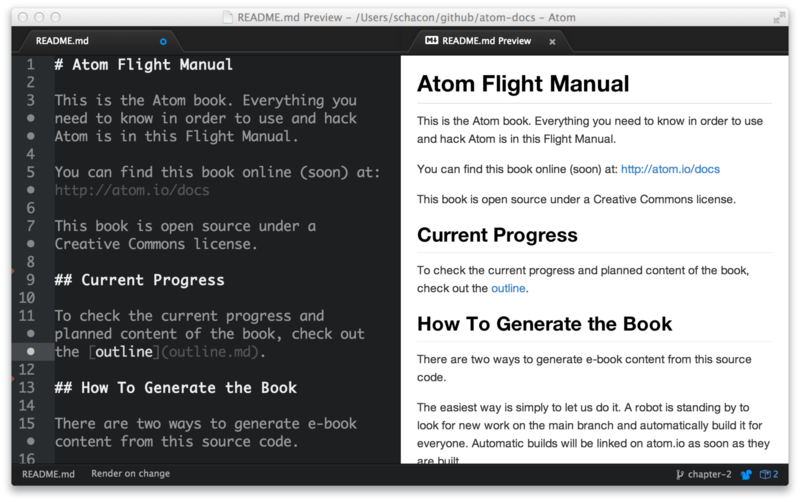
Task: Click the chapter-2 branch name
Action: (712, 474)
